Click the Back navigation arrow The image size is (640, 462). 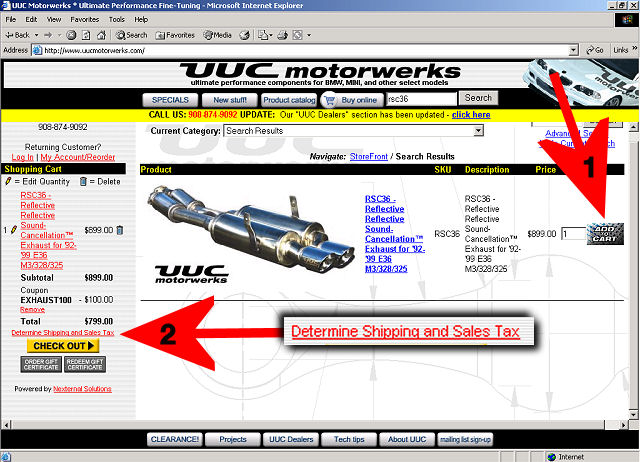(16, 35)
